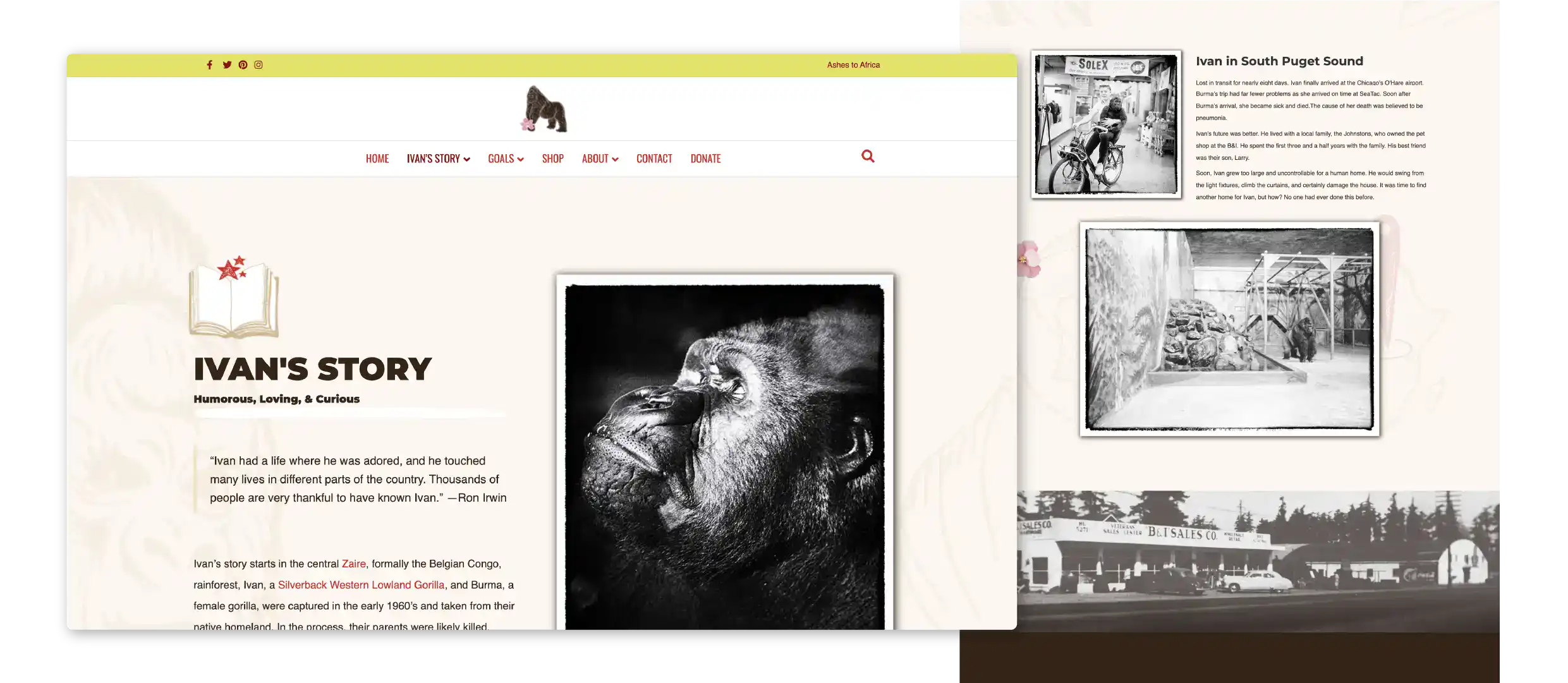This screenshot has width=1568, height=683.
Task: Expand the About dropdown menu
Action: [600, 159]
